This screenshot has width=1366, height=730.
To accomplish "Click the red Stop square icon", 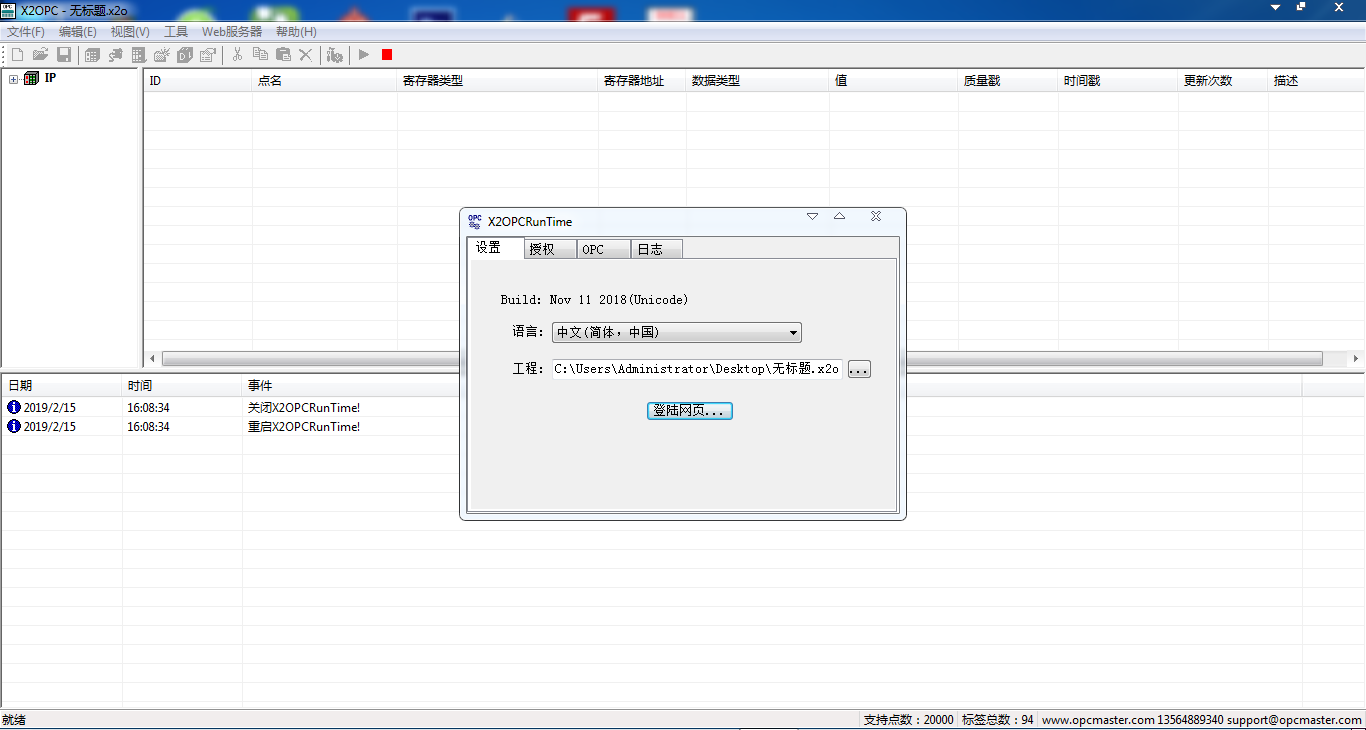I will click(387, 55).
